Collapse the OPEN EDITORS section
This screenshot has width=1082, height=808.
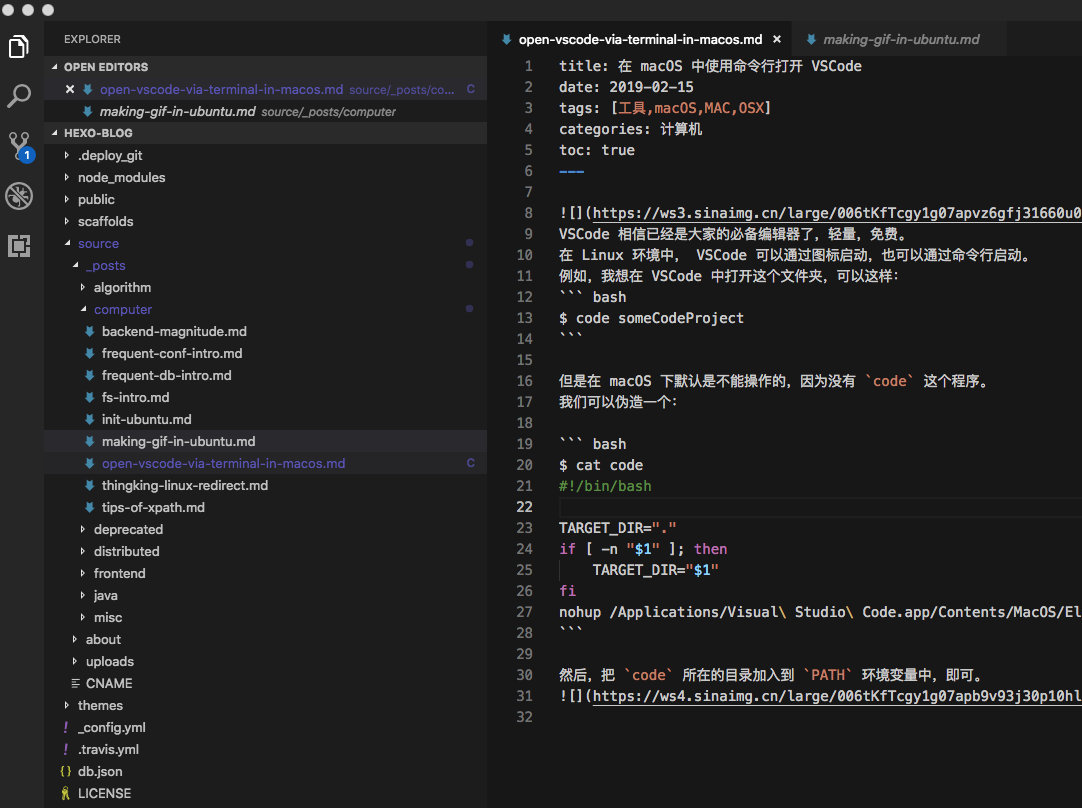tap(105, 67)
